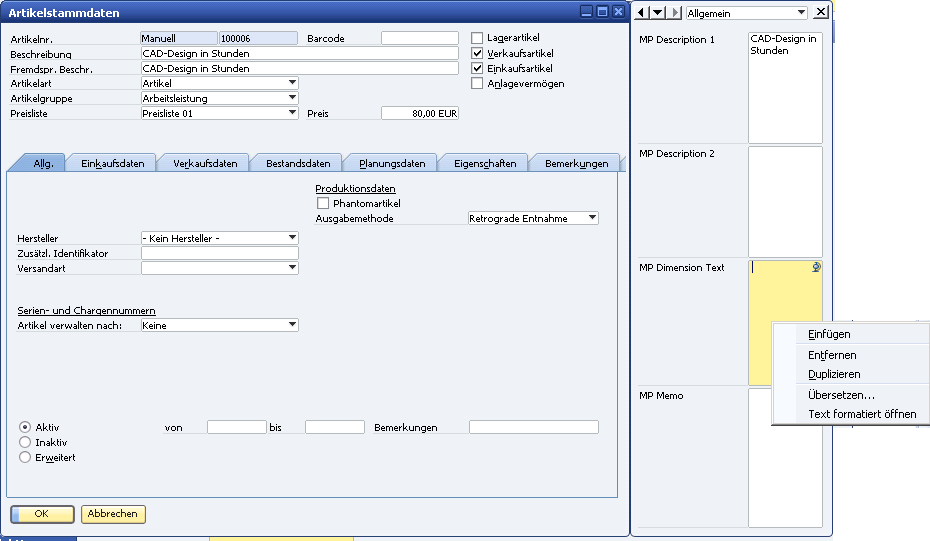This screenshot has height=541, width=930.
Task: Tick the Phantomartikel checkbox
Action: click(323, 204)
